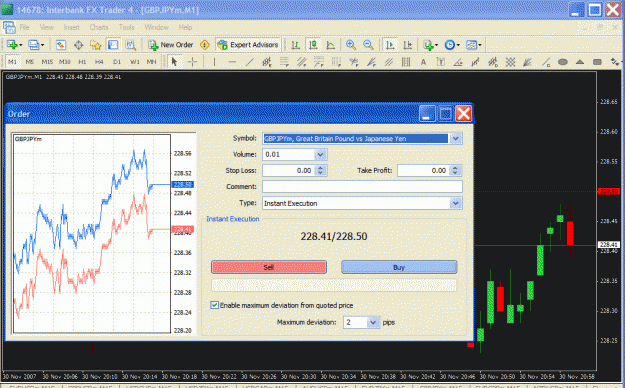Select the ellipse drawing tool
The width and height of the screenshot is (625, 388).
click(x=563, y=62)
